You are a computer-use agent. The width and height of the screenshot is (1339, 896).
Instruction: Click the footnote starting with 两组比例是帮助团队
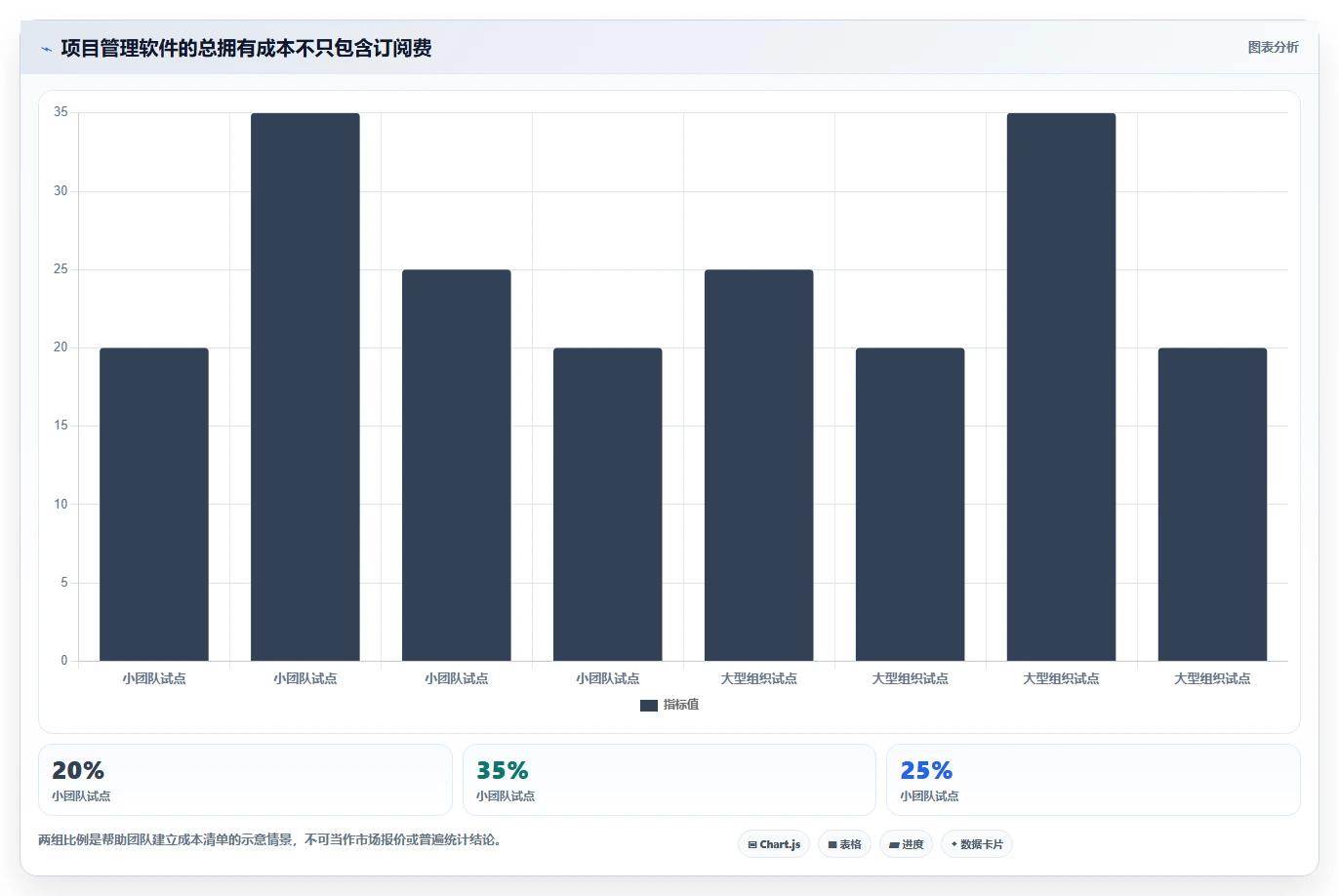(x=270, y=839)
